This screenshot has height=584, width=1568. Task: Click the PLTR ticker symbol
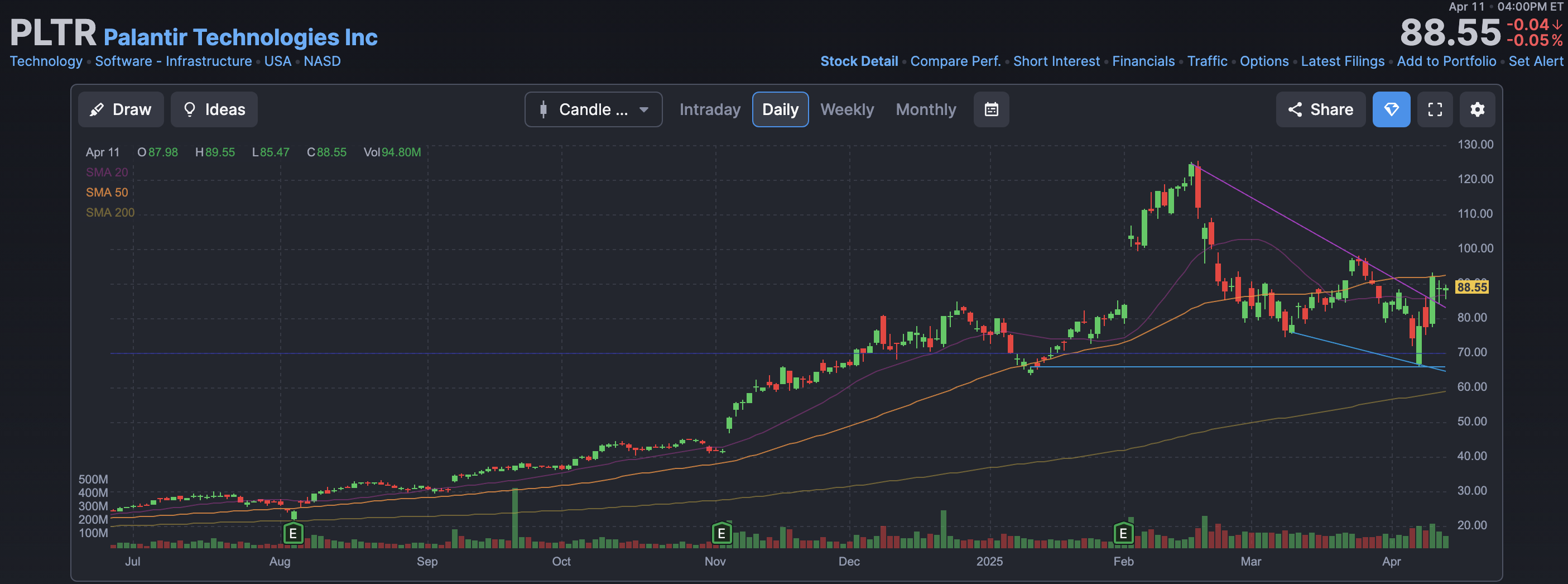pyautogui.click(x=53, y=32)
